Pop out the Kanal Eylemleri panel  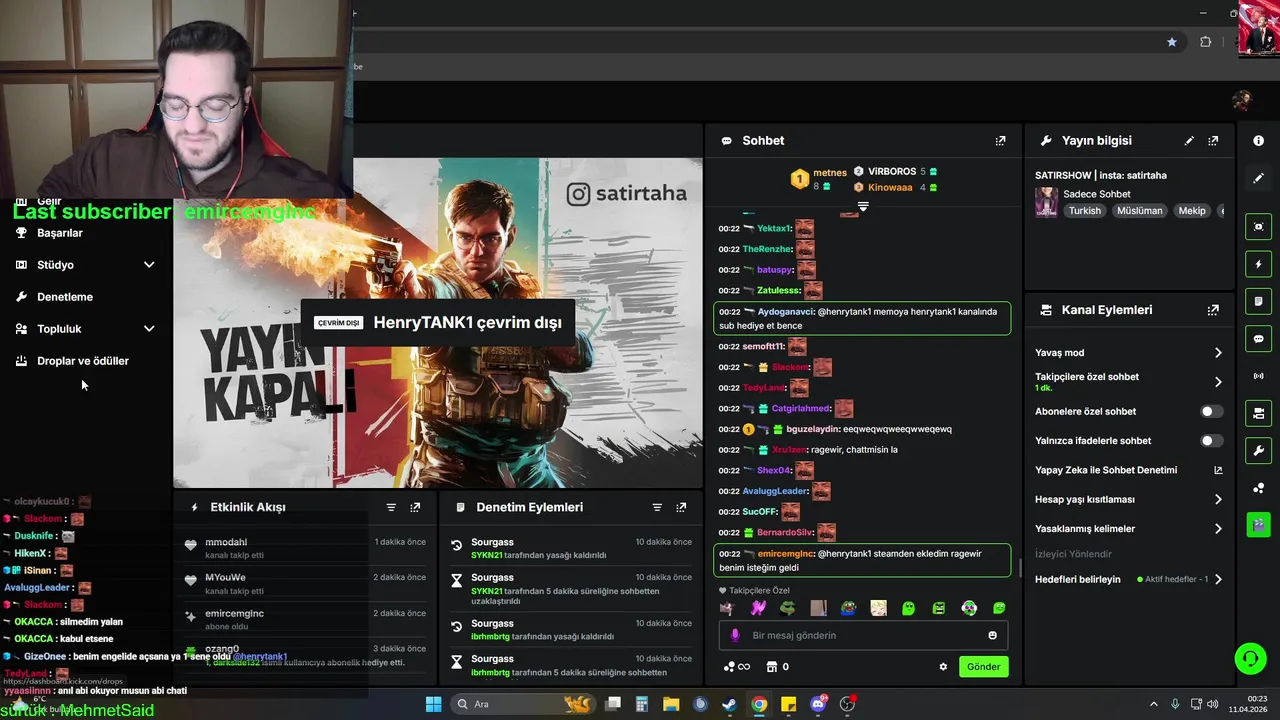[x=1213, y=310]
